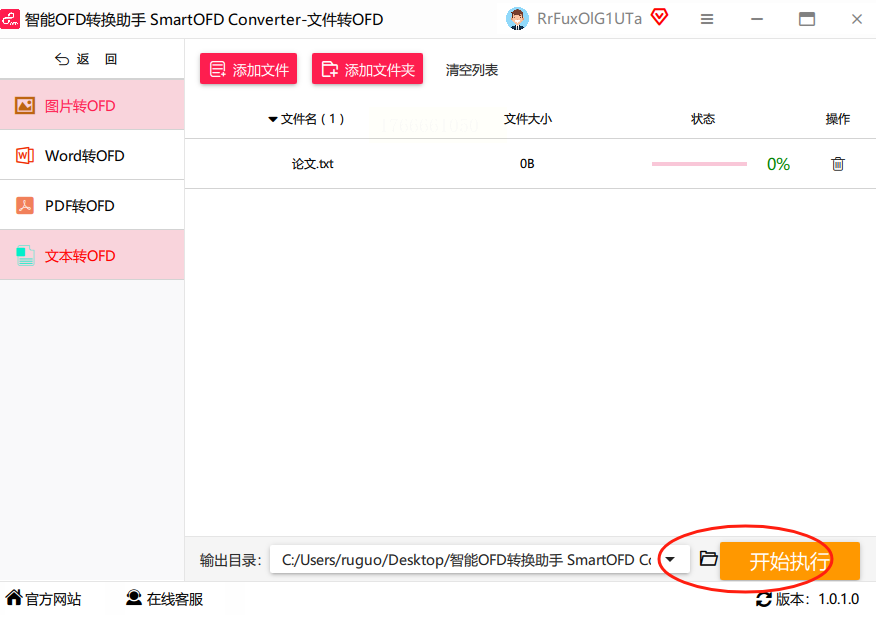The image size is (876, 618).
Task: Click the 添加文件 button
Action: pos(249,69)
